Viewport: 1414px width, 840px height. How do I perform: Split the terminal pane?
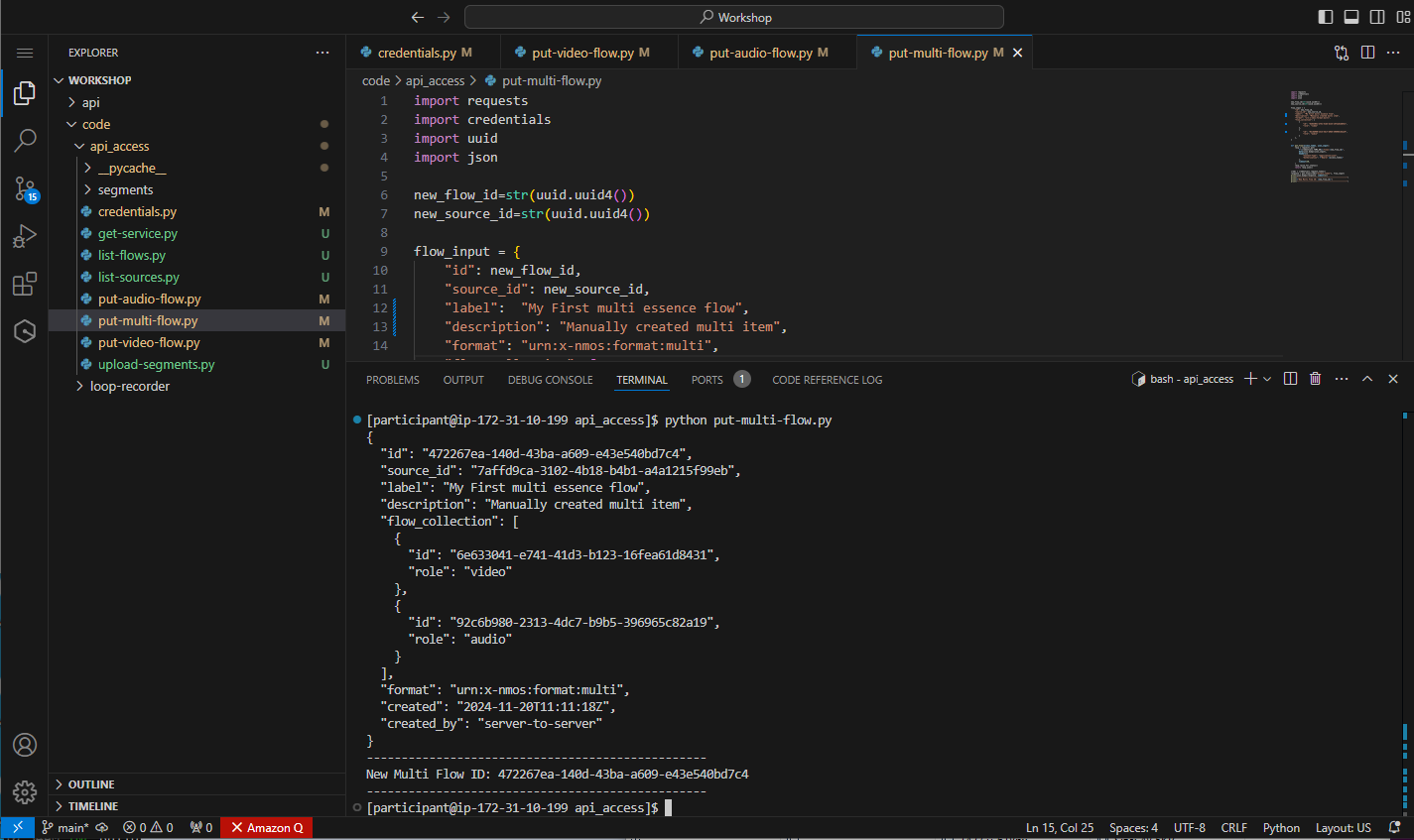[1290, 379]
